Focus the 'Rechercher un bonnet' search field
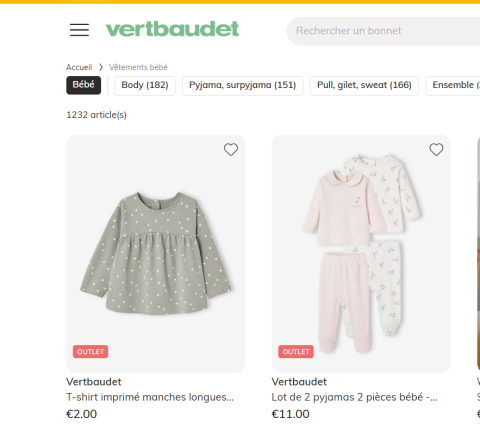 point(383,31)
